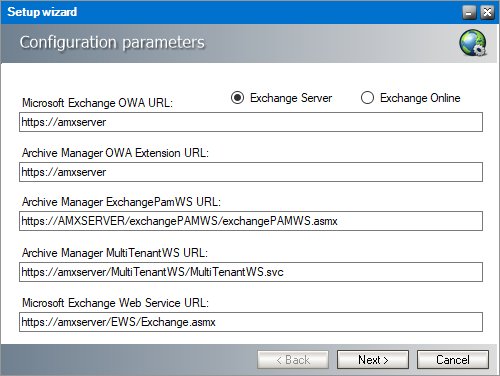The height and width of the screenshot is (376, 500).
Task: Close the Setup wizard window
Action: tap(487, 13)
